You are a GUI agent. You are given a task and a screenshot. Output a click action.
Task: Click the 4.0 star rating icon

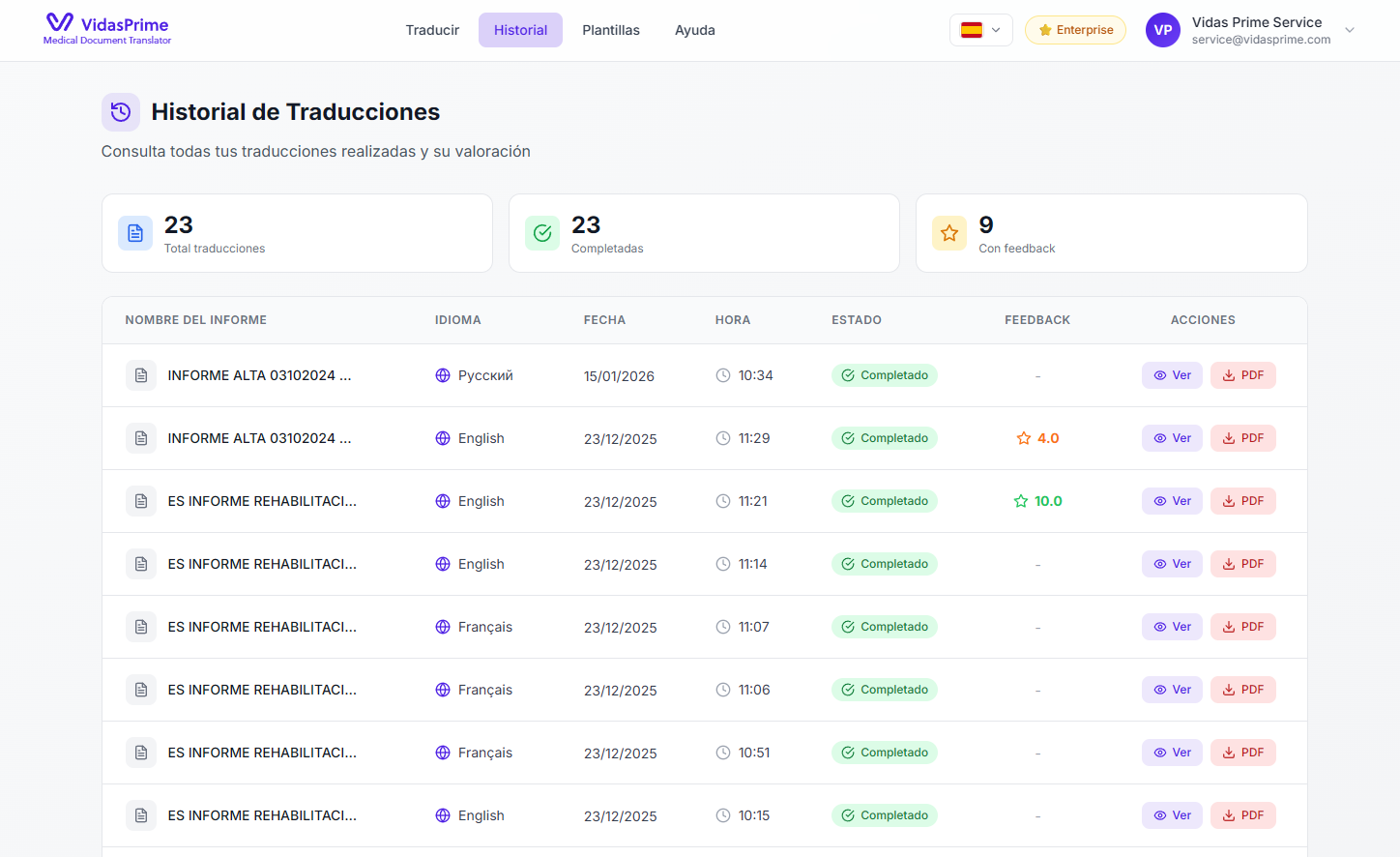point(1024,438)
